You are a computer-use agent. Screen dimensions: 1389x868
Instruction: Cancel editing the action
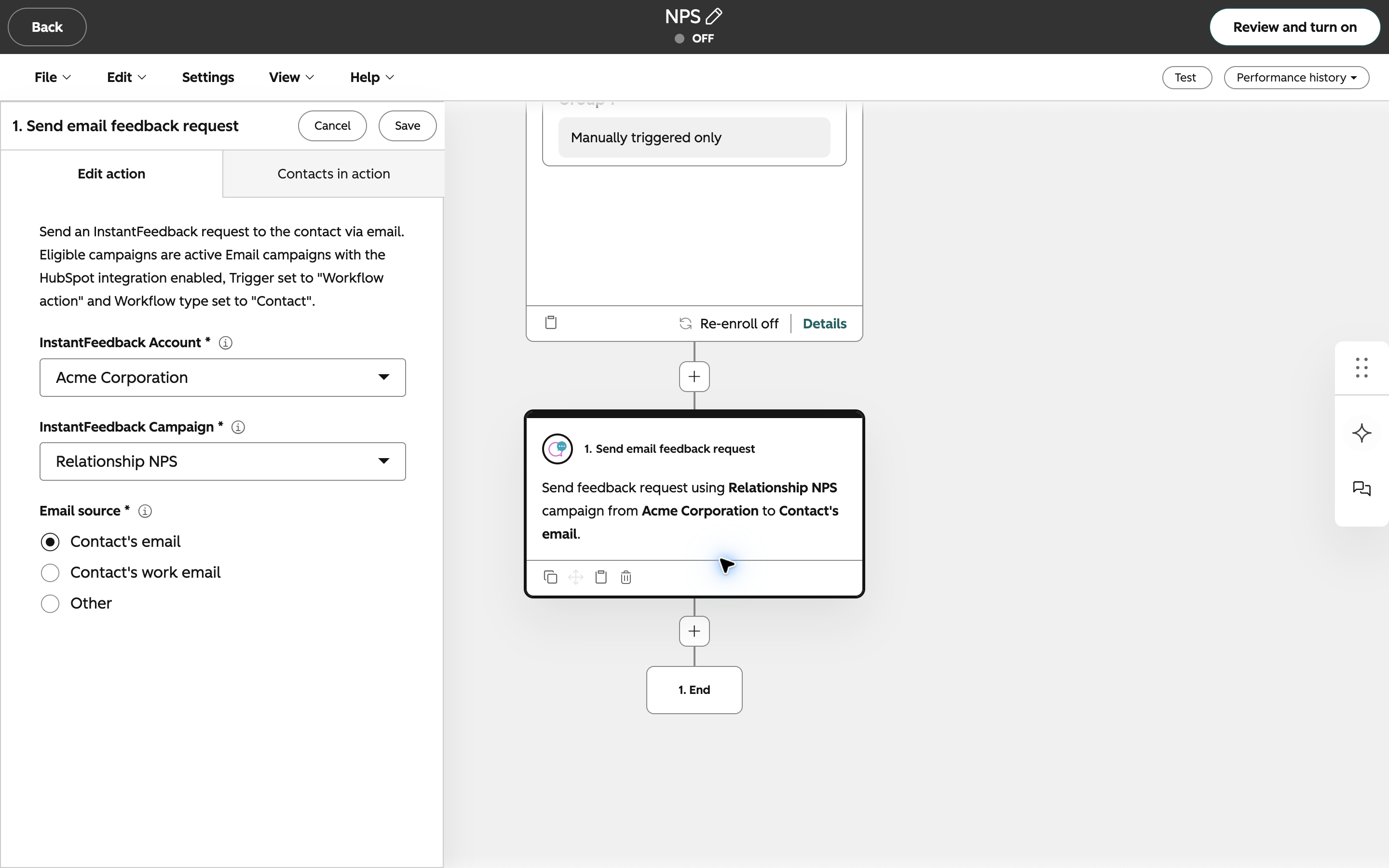tap(332, 126)
